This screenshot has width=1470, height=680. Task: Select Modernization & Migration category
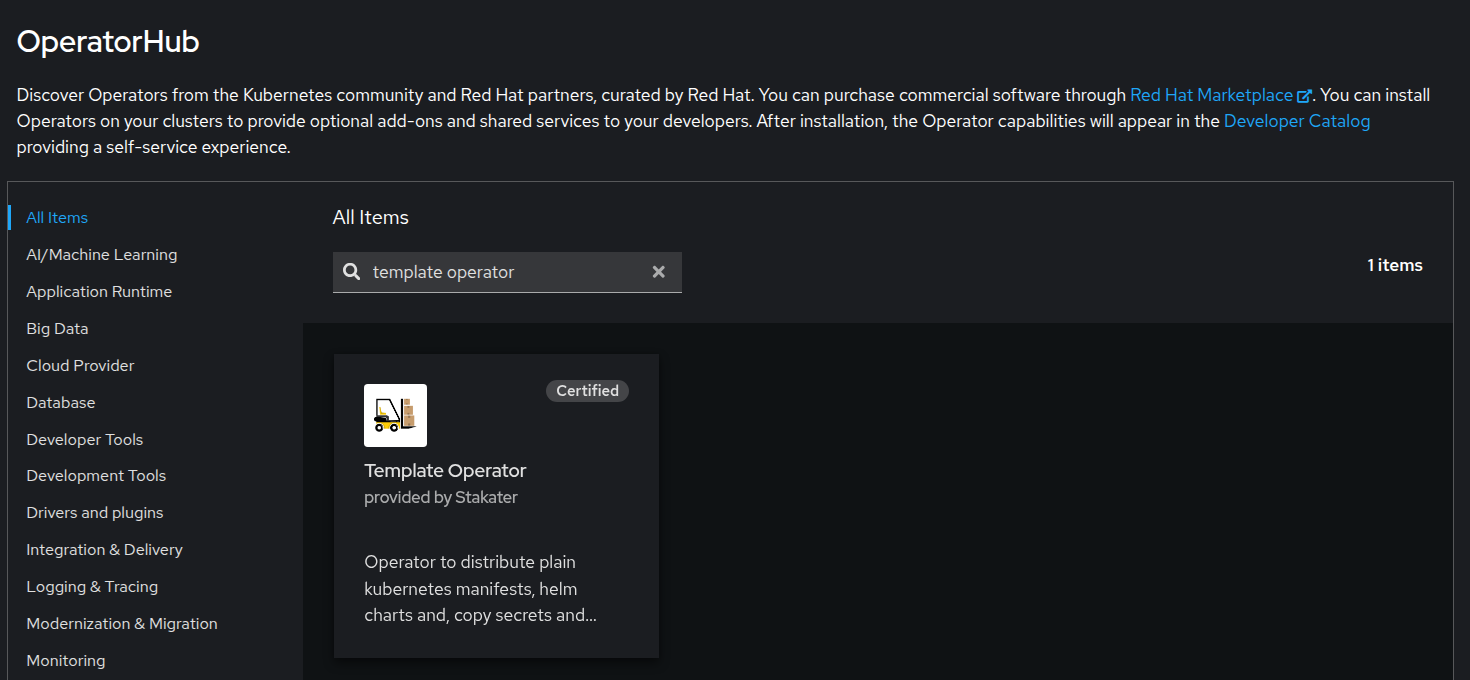click(121, 624)
